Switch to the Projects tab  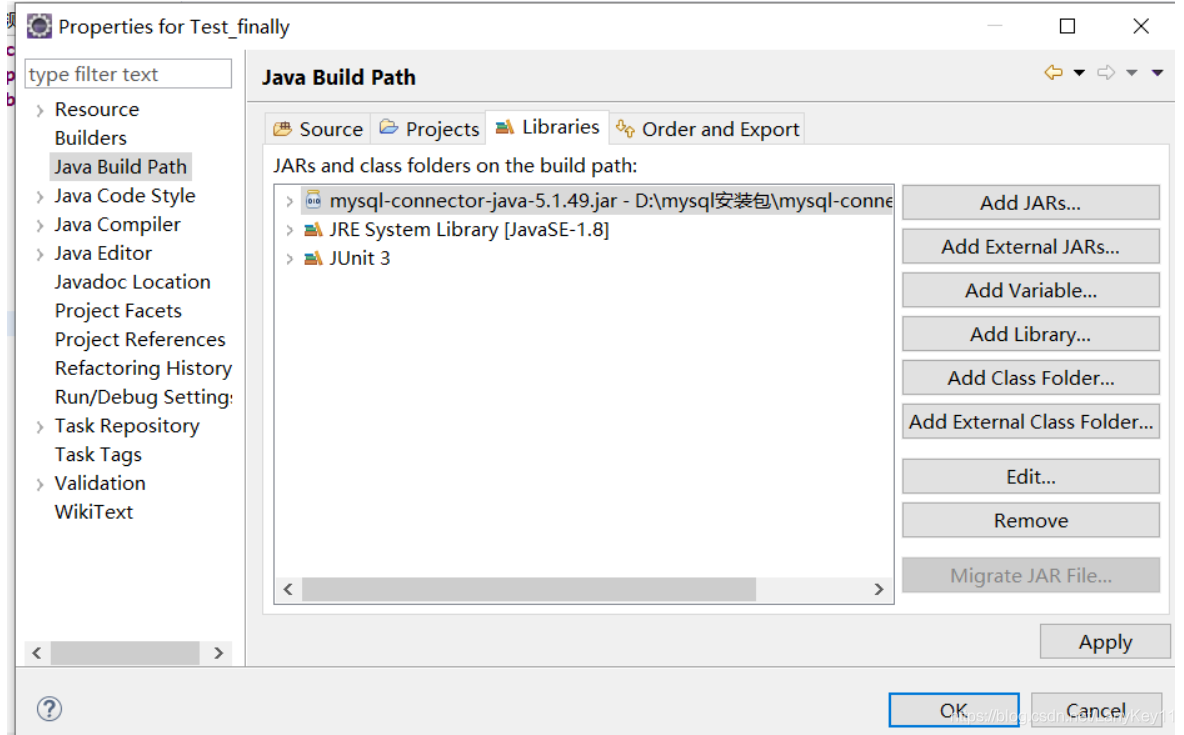430,129
